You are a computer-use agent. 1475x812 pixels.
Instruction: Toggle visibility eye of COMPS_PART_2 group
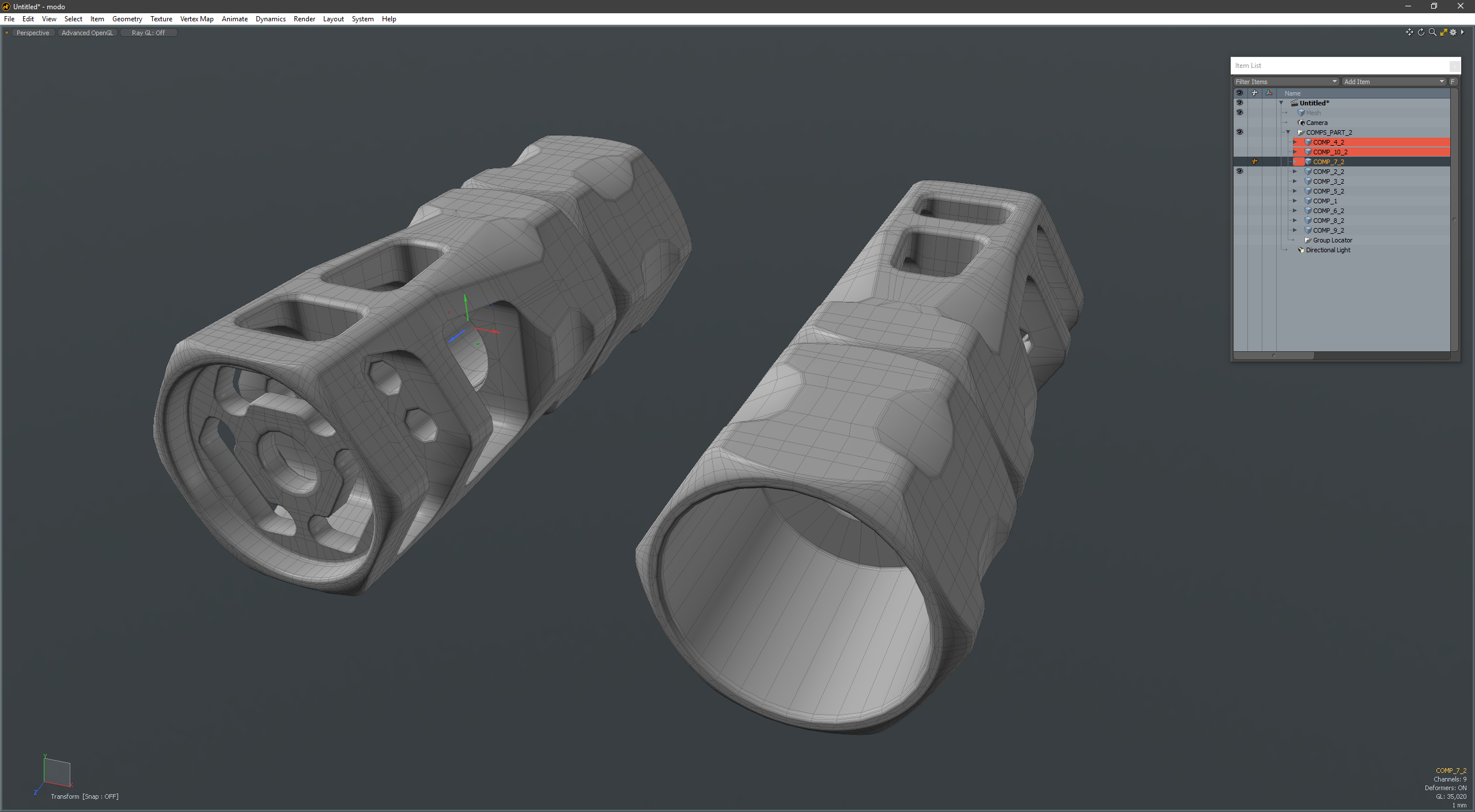(1239, 132)
